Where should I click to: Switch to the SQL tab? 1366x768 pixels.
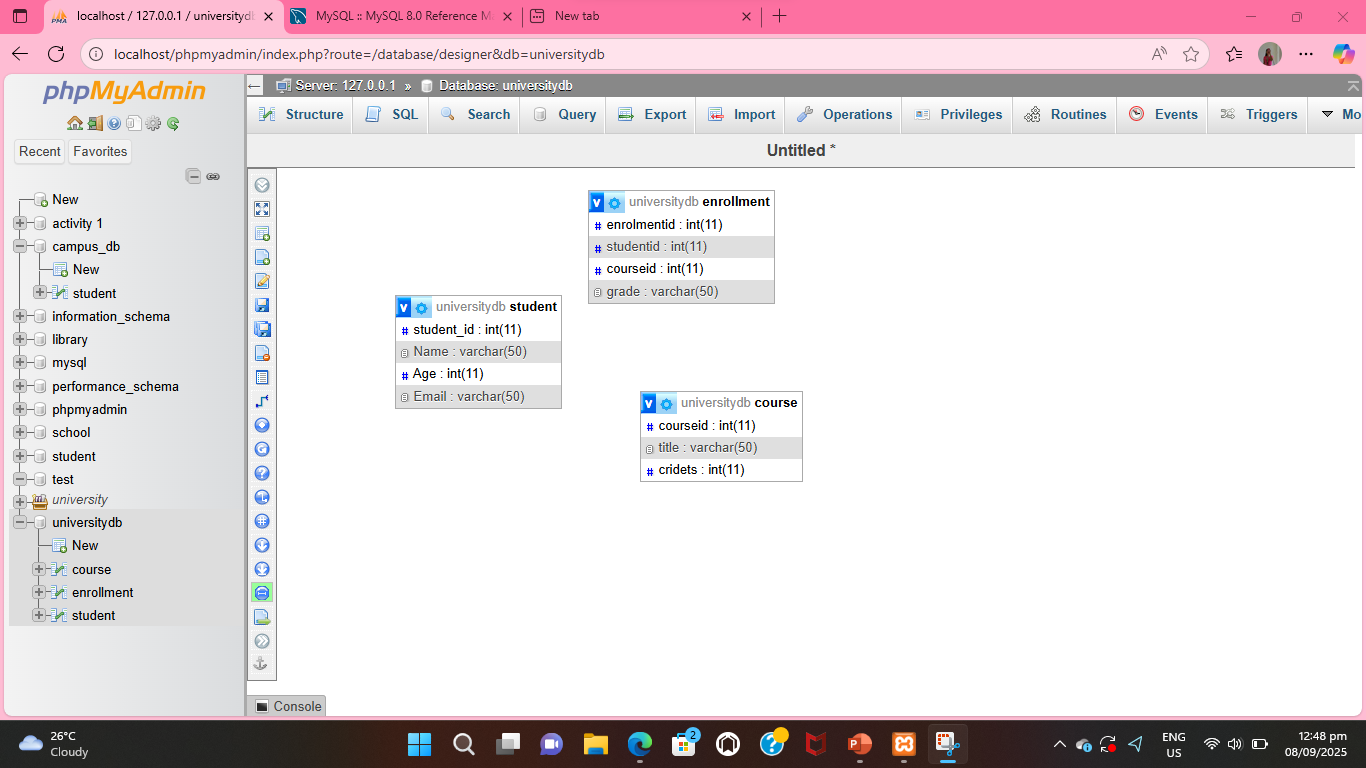pyautogui.click(x=392, y=115)
